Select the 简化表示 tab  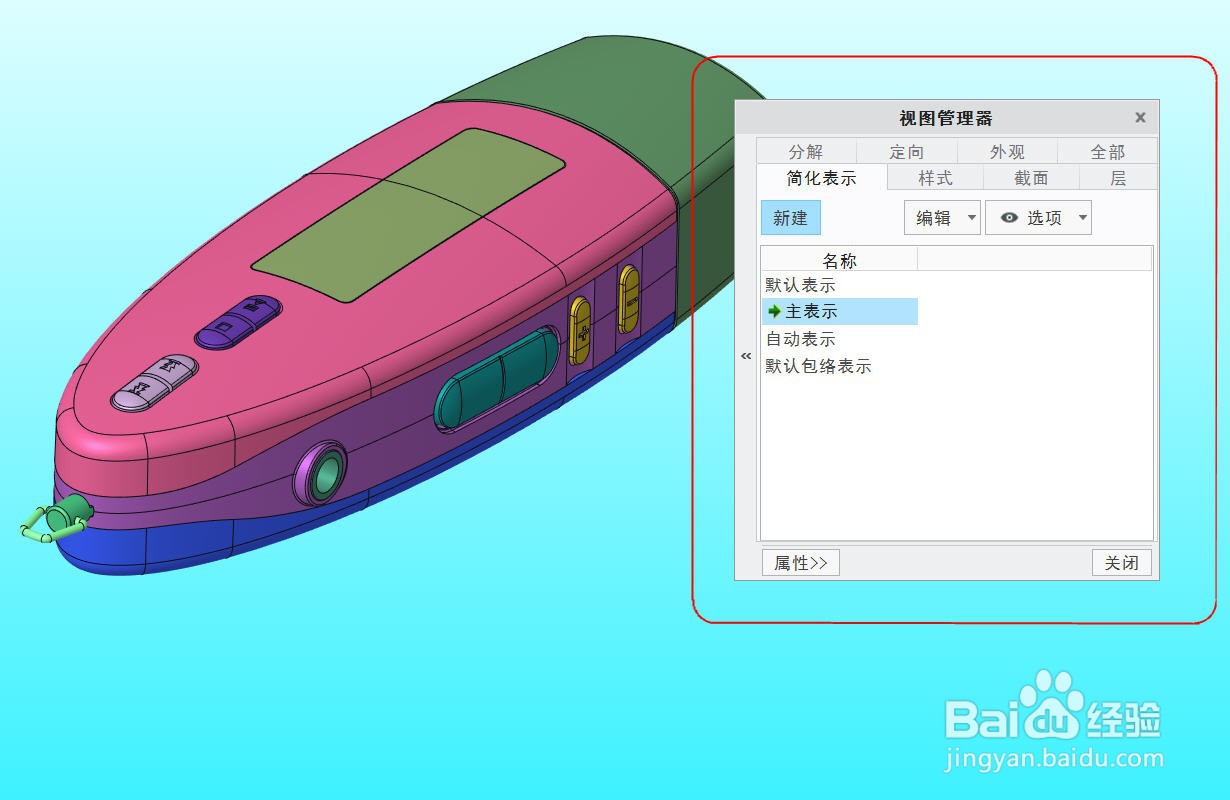click(x=822, y=178)
